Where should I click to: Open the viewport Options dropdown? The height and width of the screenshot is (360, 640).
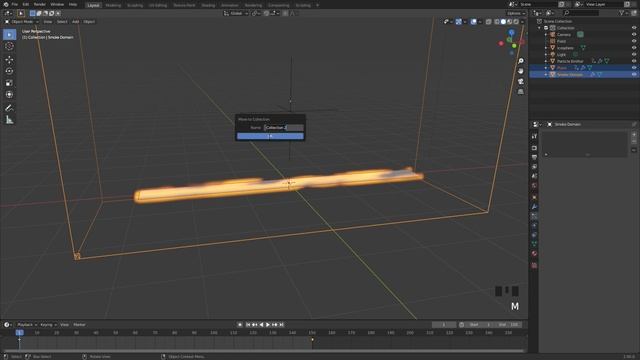pyautogui.click(x=516, y=13)
